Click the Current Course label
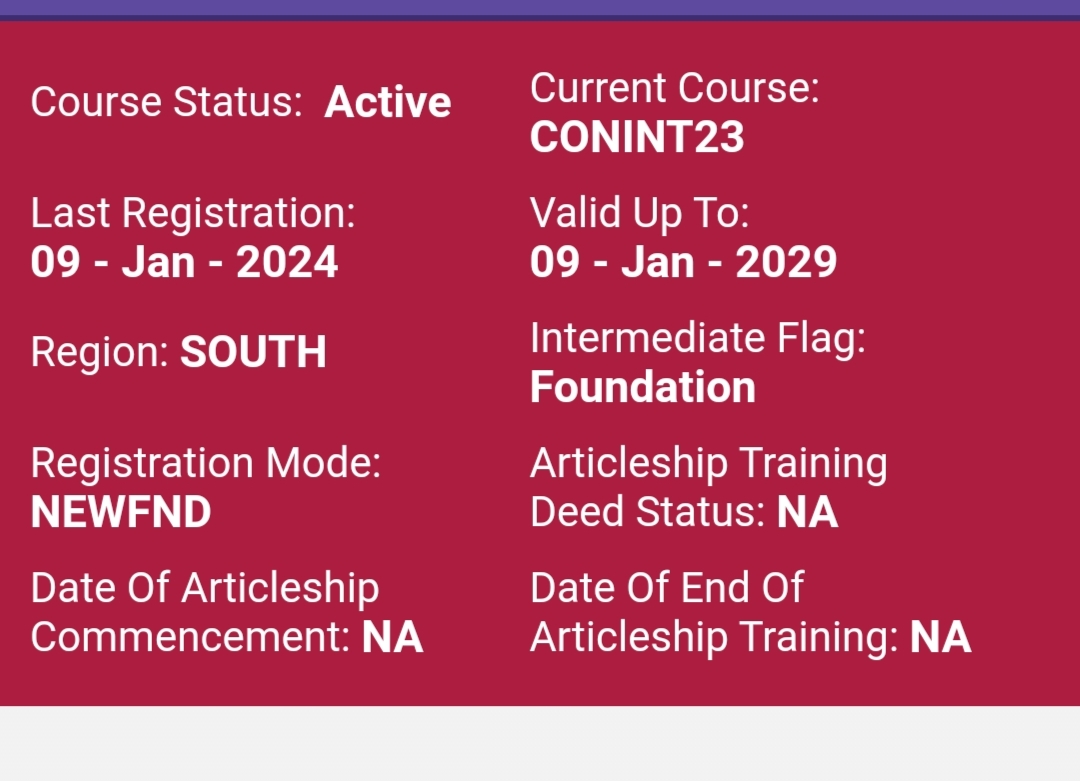This screenshot has width=1080, height=781. (x=674, y=88)
